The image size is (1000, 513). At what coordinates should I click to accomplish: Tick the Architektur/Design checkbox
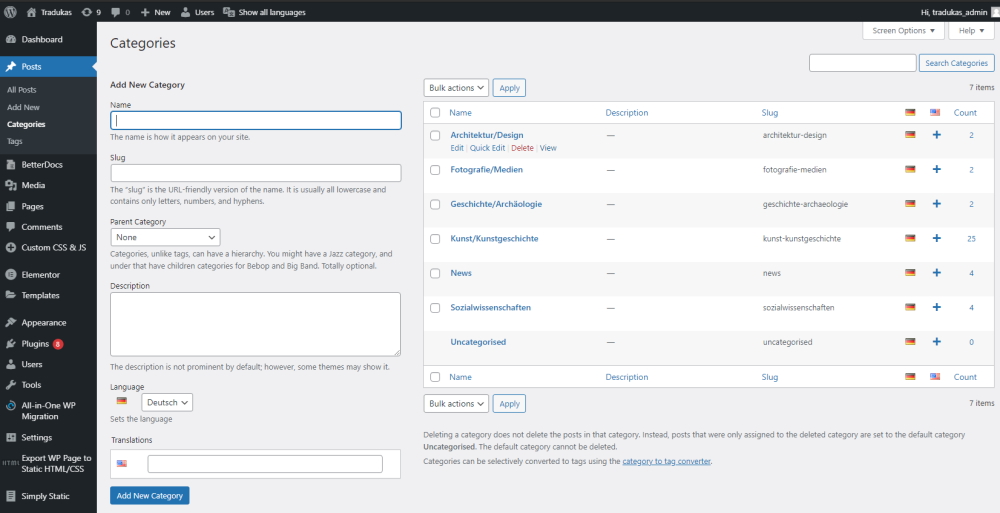(x=435, y=135)
